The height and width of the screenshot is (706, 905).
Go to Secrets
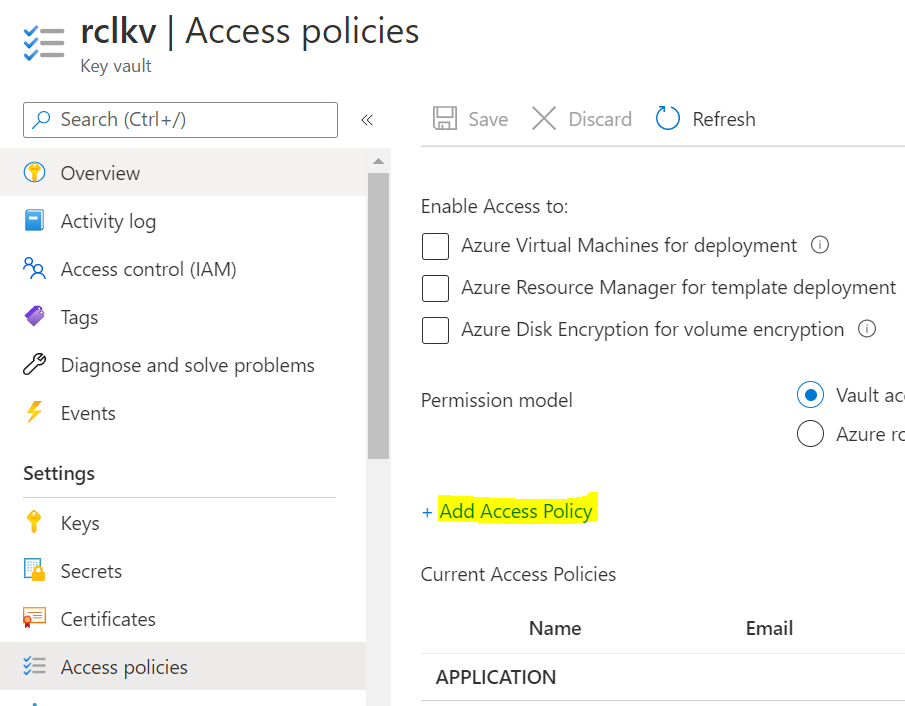click(183, 570)
